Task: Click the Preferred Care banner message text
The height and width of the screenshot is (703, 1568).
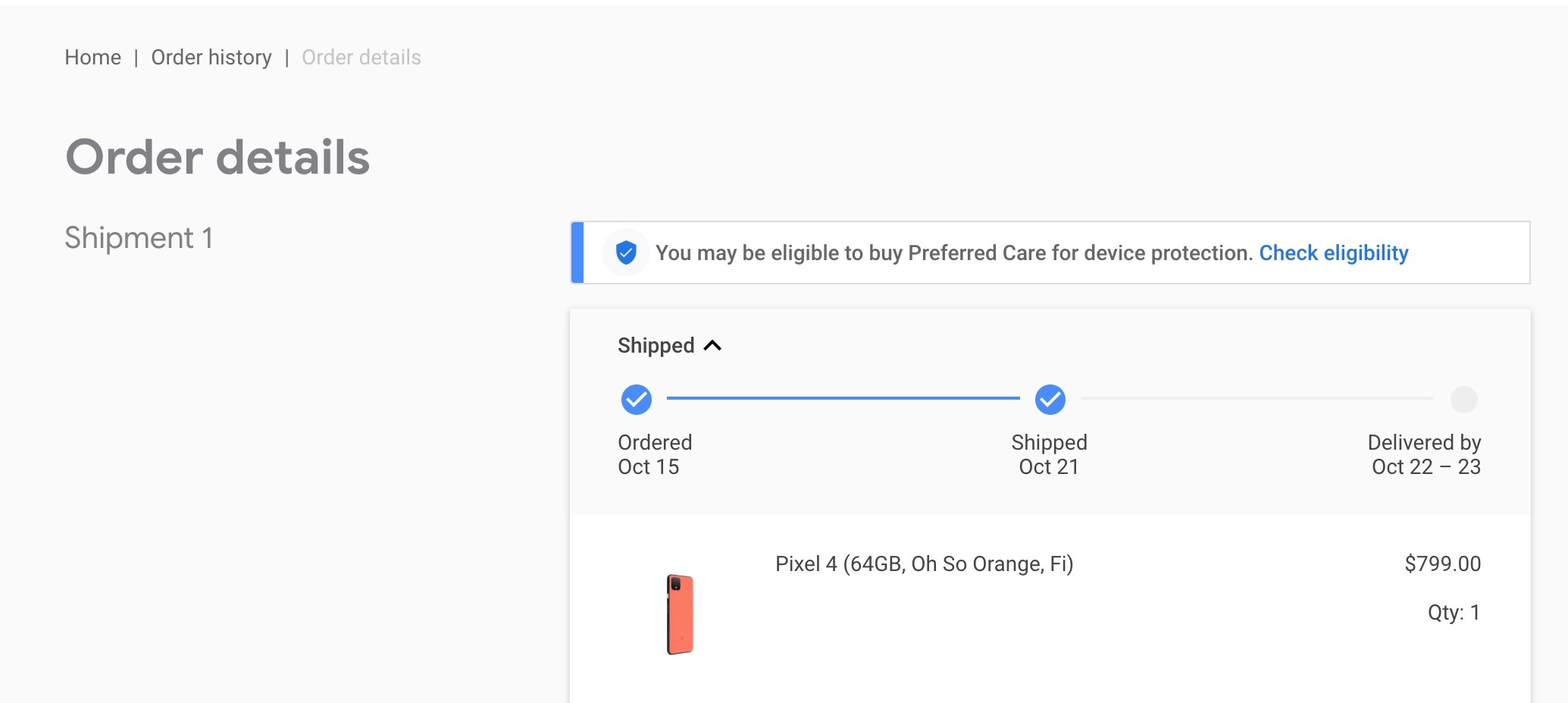Action: [x=953, y=253]
